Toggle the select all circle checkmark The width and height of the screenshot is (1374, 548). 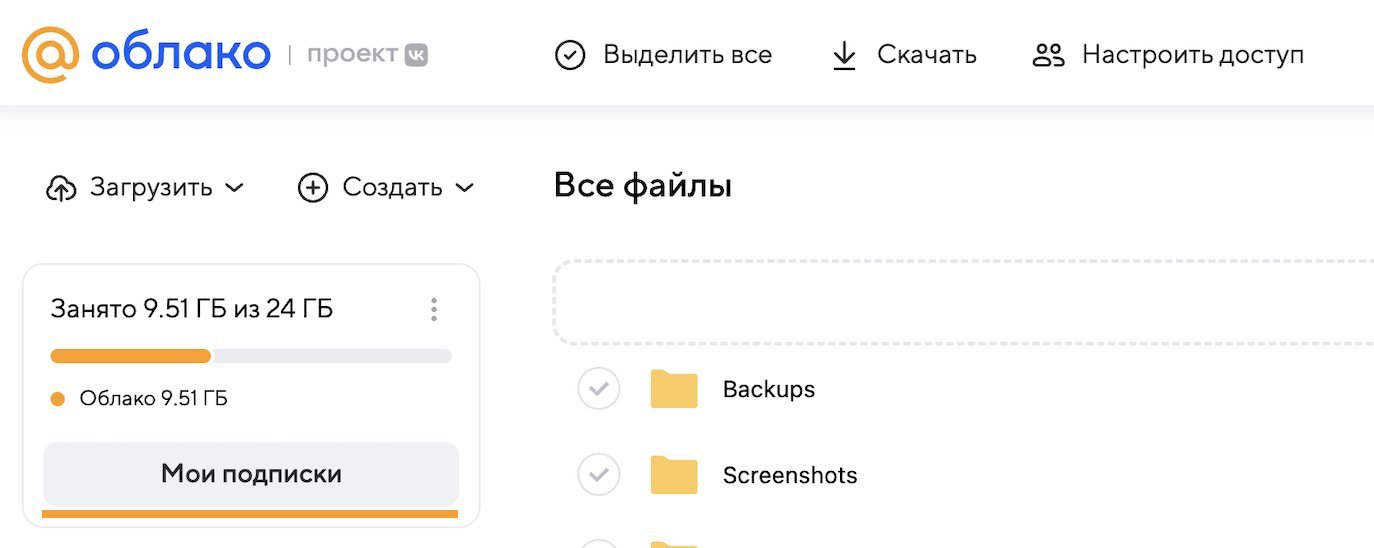tap(570, 55)
